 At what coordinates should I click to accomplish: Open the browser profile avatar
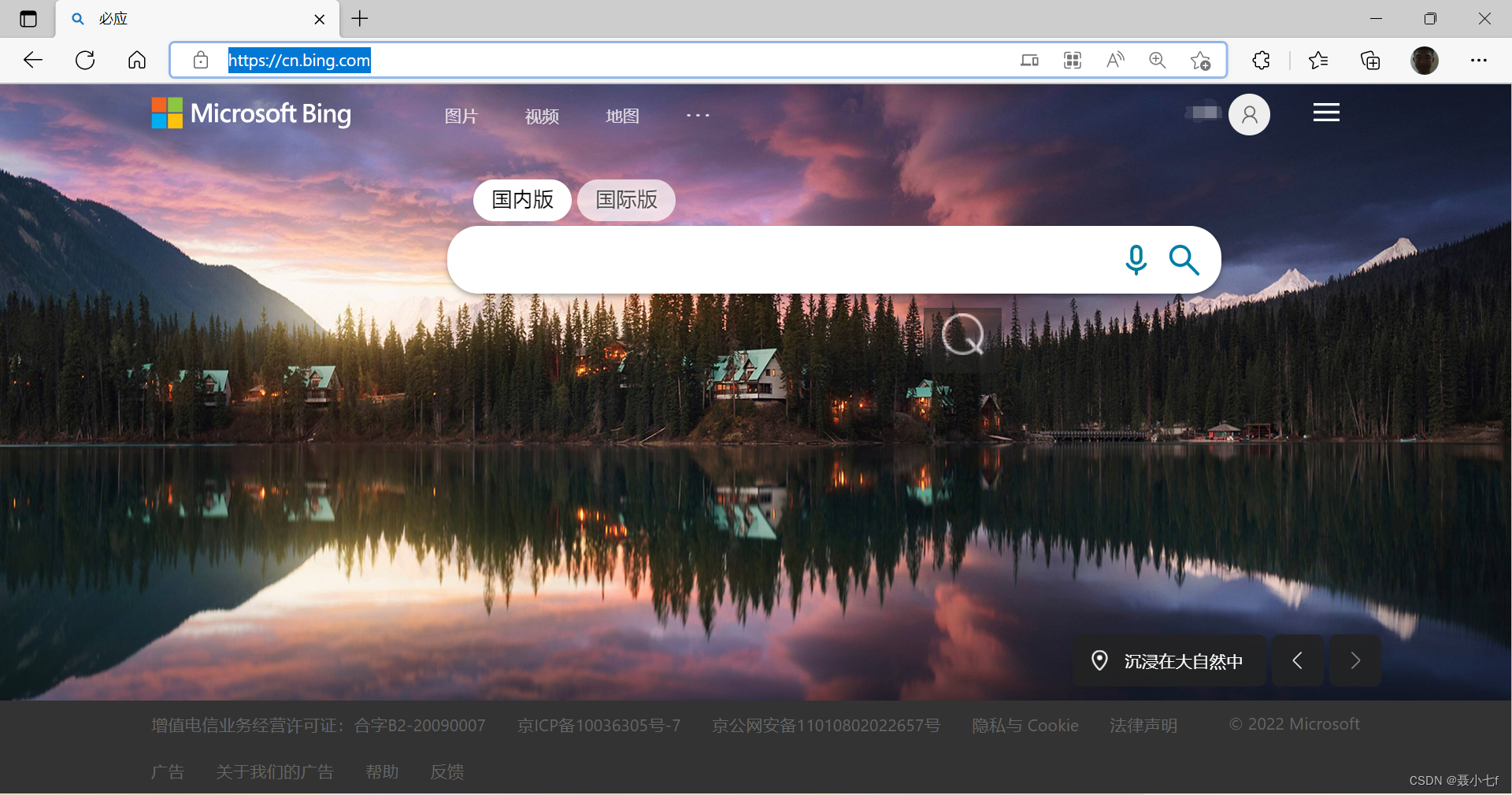[1425, 60]
